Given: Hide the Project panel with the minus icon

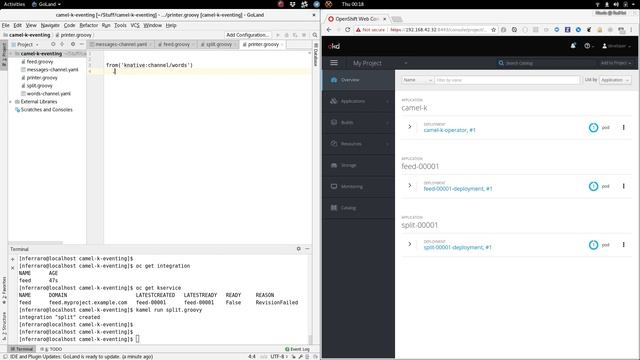Looking at the screenshot, I should tap(81, 44).
